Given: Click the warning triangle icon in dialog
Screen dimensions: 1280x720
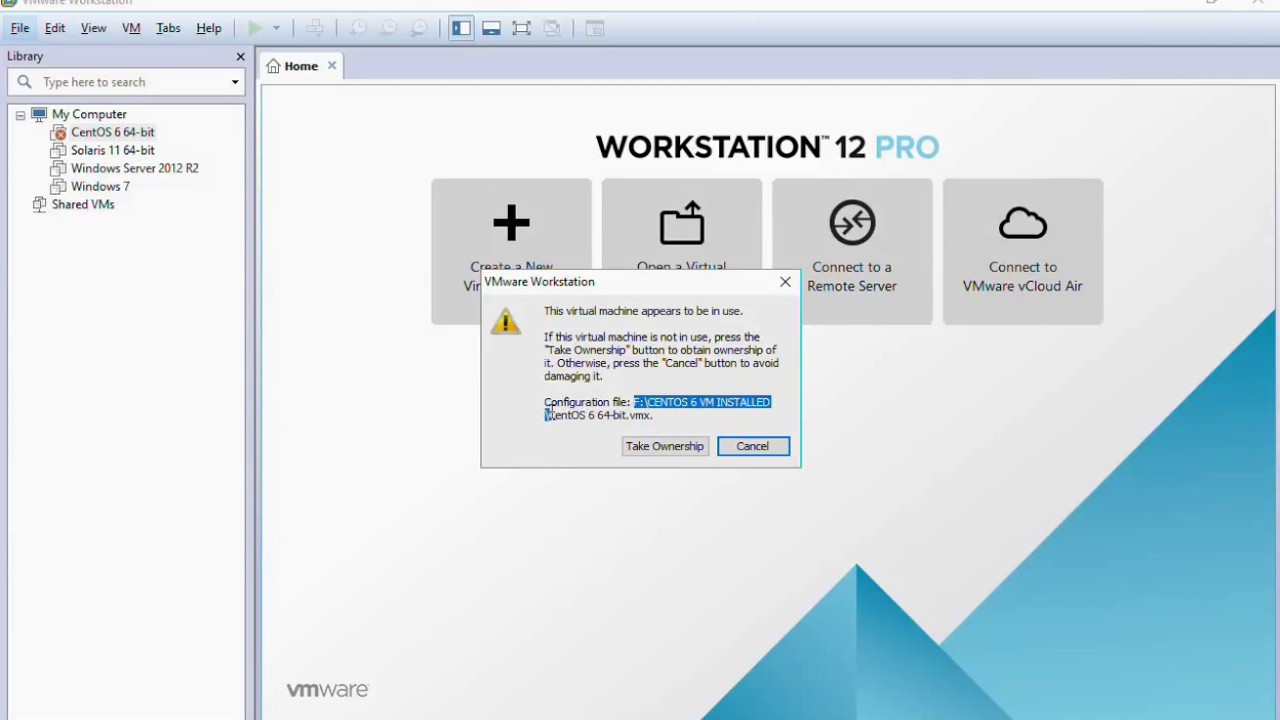Looking at the screenshot, I should (x=506, y=322).
